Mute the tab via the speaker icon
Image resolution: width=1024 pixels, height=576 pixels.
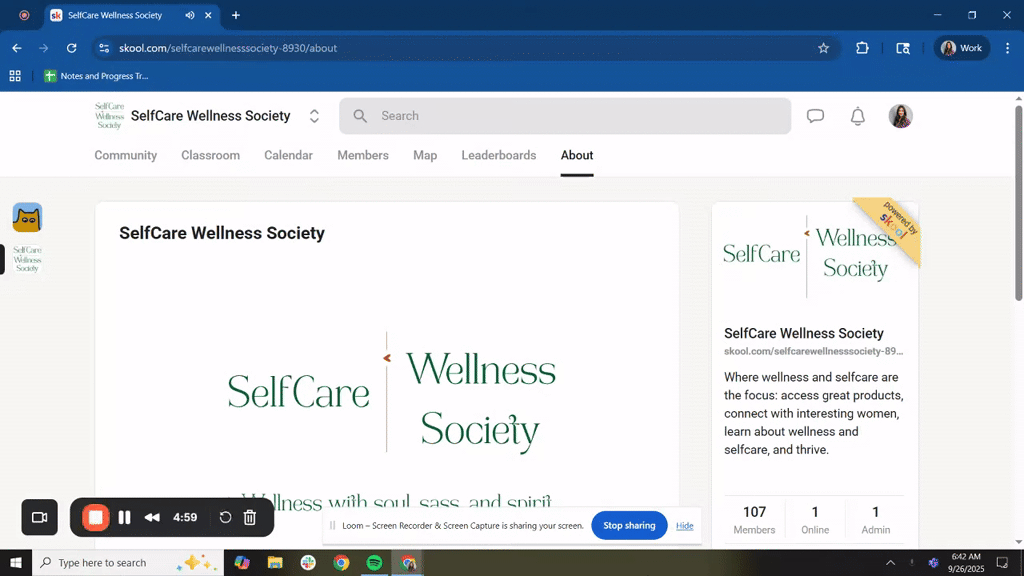(189, 15)
